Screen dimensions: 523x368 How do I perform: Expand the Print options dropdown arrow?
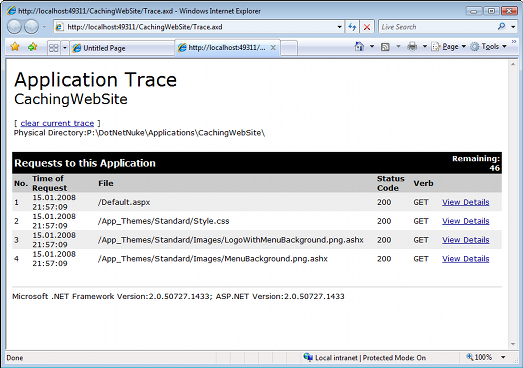coord(425,46)
